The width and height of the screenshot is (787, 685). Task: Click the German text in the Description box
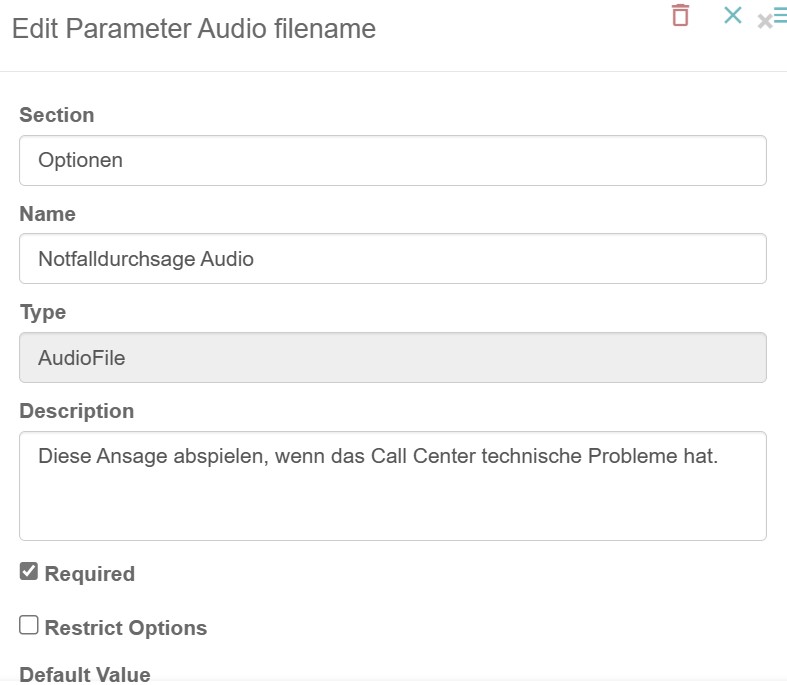[x=378, y=457]
